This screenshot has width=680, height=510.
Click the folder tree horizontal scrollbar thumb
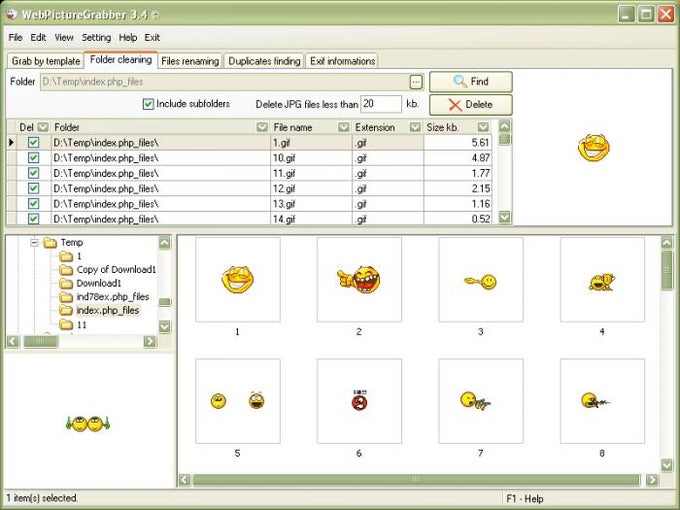40,341
